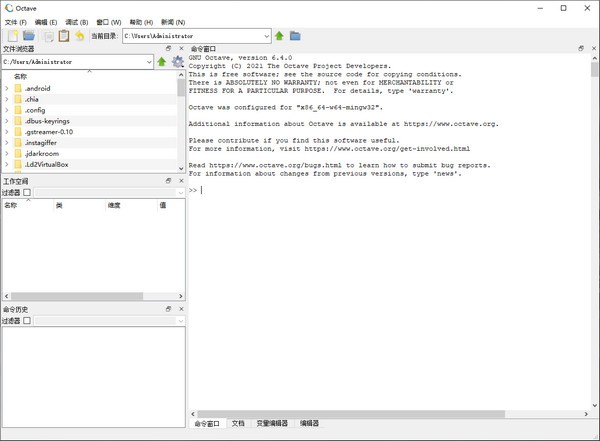Image resolution: width=600 pixels, height=441 pixels.
Task: Go up one directory in main toolbar
Action: point(280,36)
